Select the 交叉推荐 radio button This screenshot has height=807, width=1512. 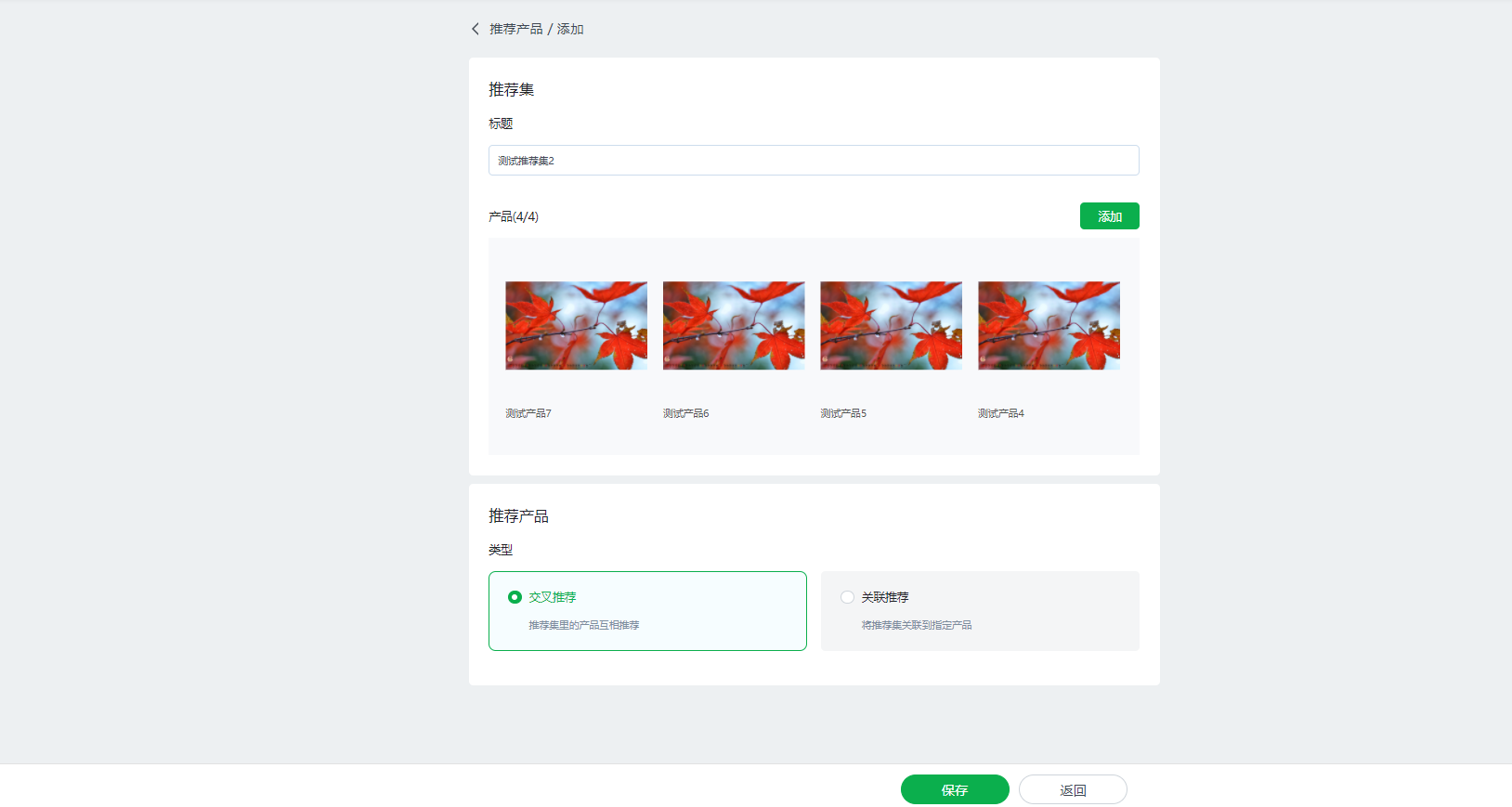pos(515,597)
